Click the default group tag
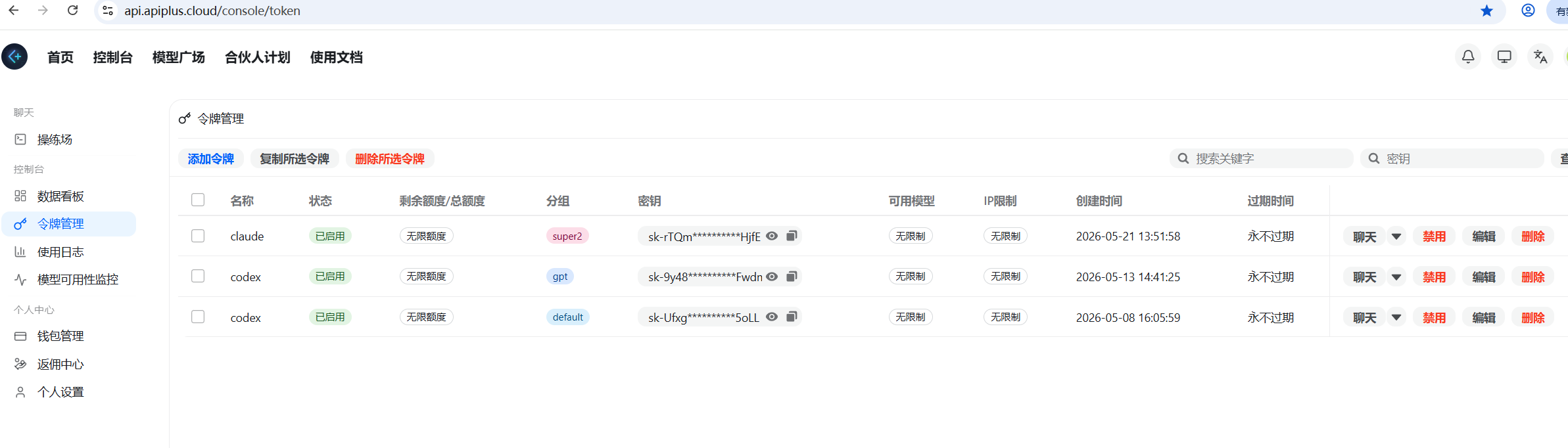This screenshot has height=448, width=1568. coord(568,317)
